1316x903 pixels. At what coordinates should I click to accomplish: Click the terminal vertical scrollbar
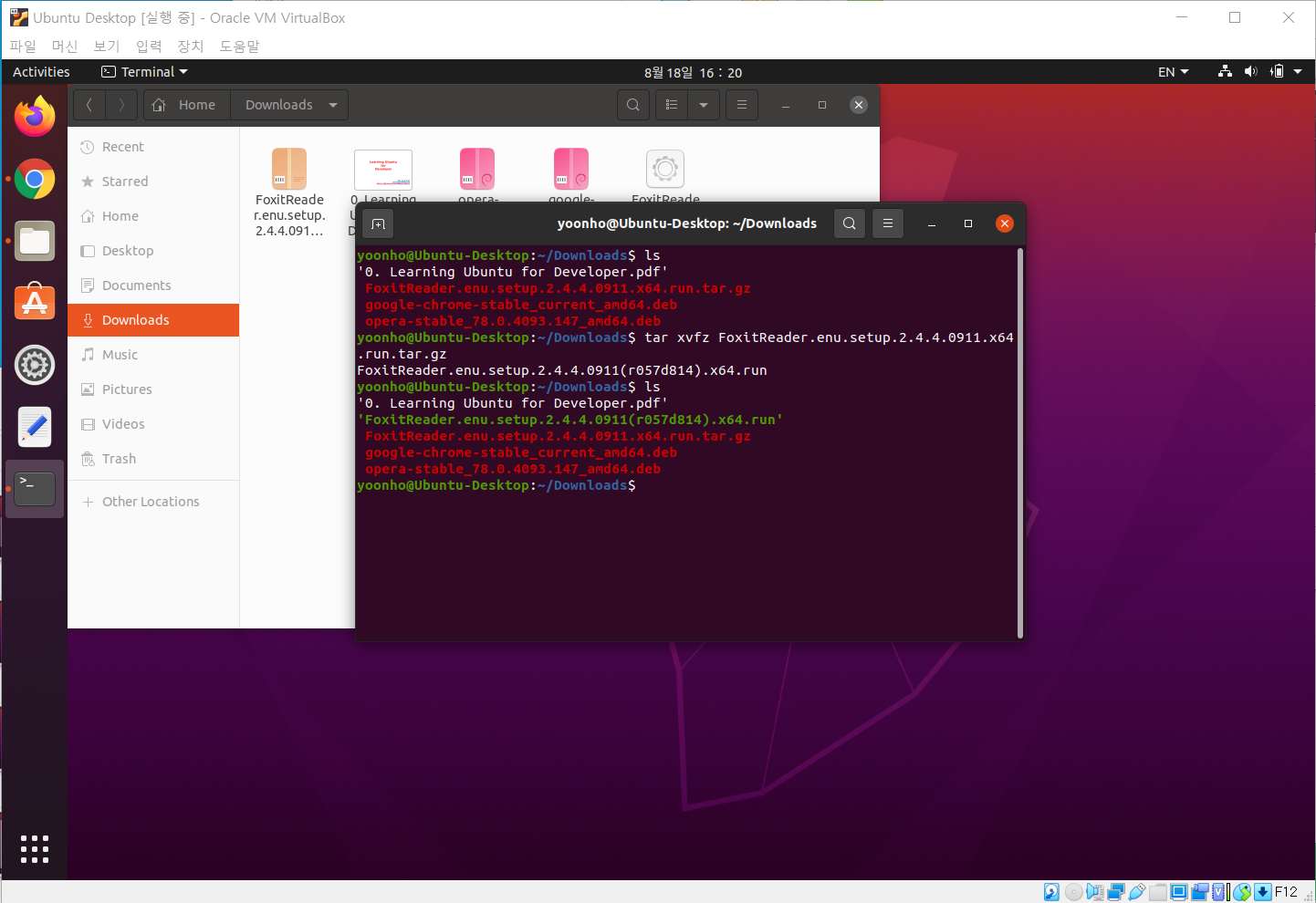click(x=1020, y=443)
